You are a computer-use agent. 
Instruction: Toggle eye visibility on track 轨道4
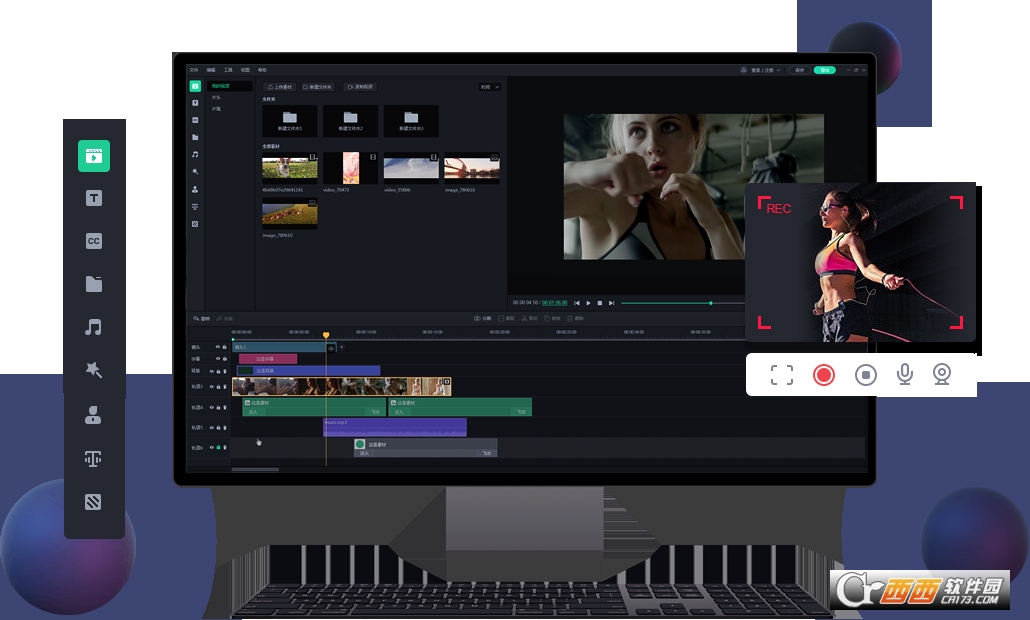(x=211, y=407)
